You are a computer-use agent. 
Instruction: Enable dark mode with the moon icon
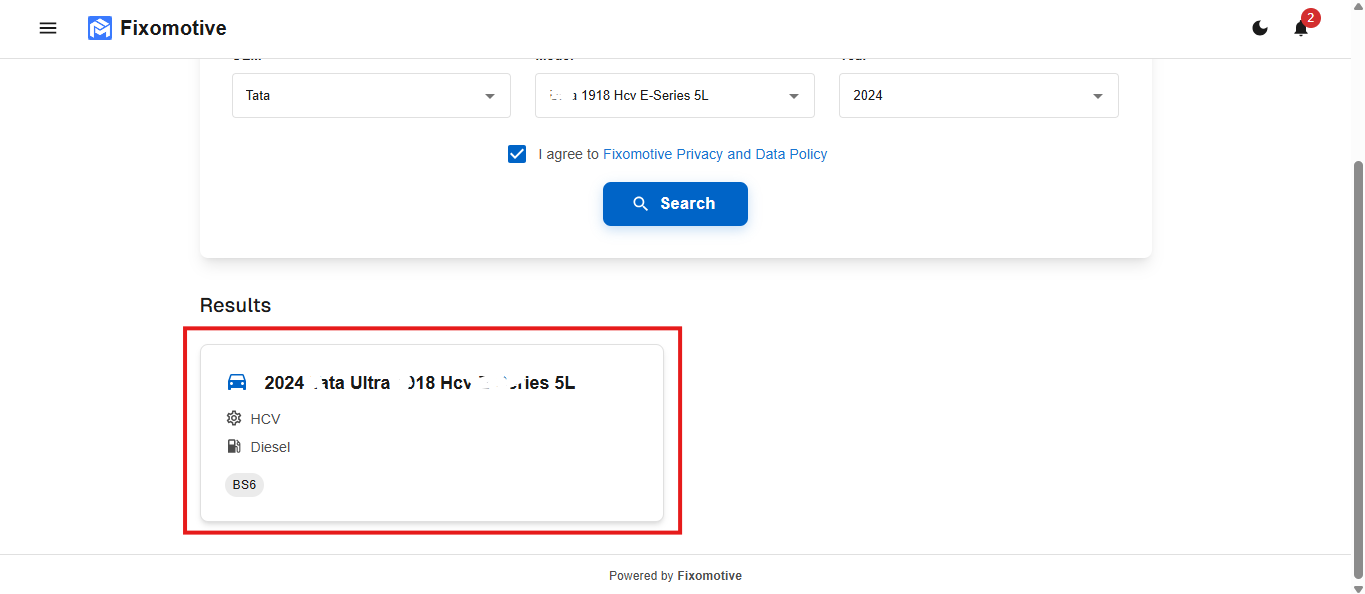(1260, 28)
